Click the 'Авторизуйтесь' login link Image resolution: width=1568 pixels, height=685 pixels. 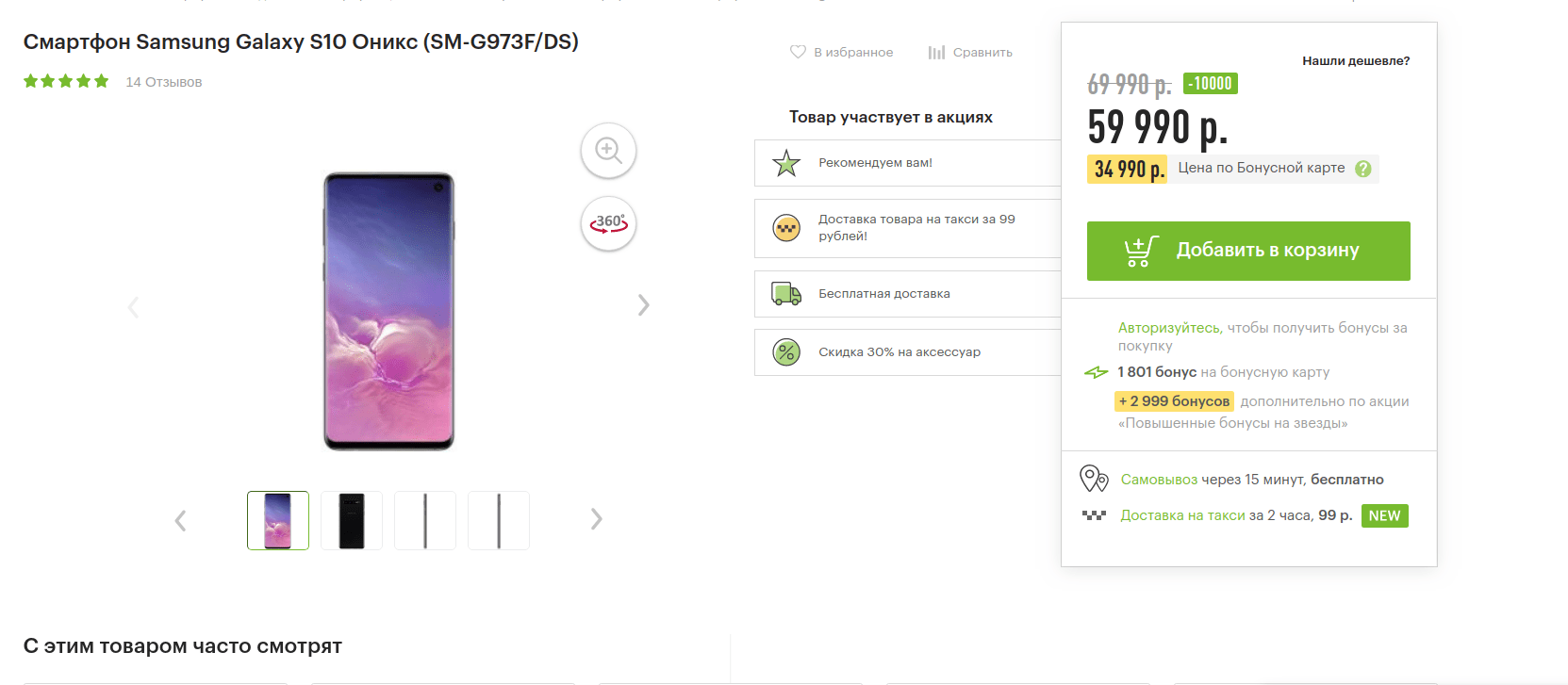[x=1169, y=328]
